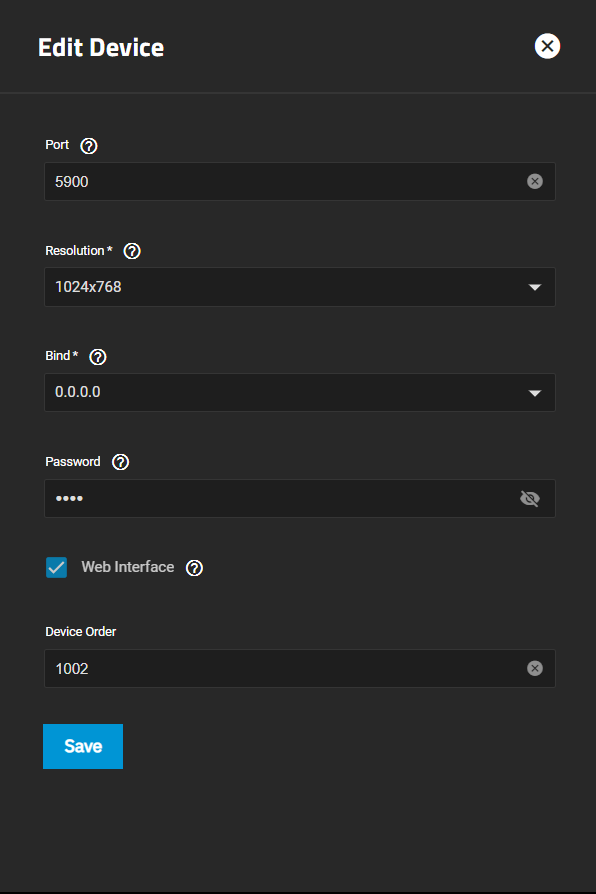
Task: Open the Port help tooltip icon
Action: (88, 146)
